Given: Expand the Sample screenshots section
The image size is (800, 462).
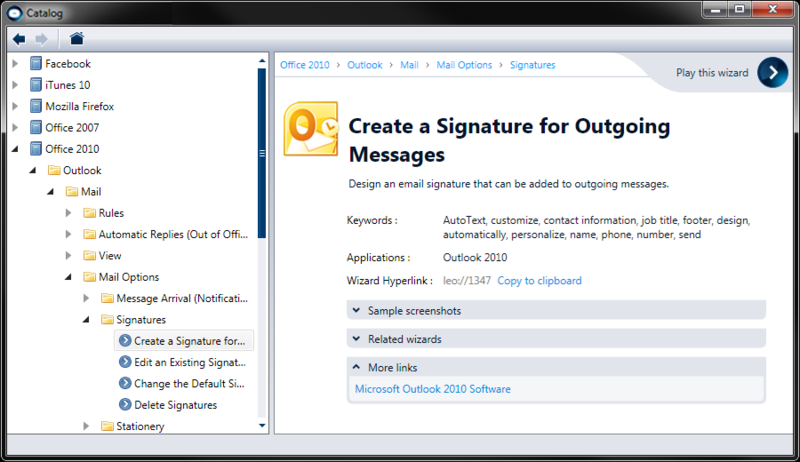Looking at the screenshot, I should 556,311.
